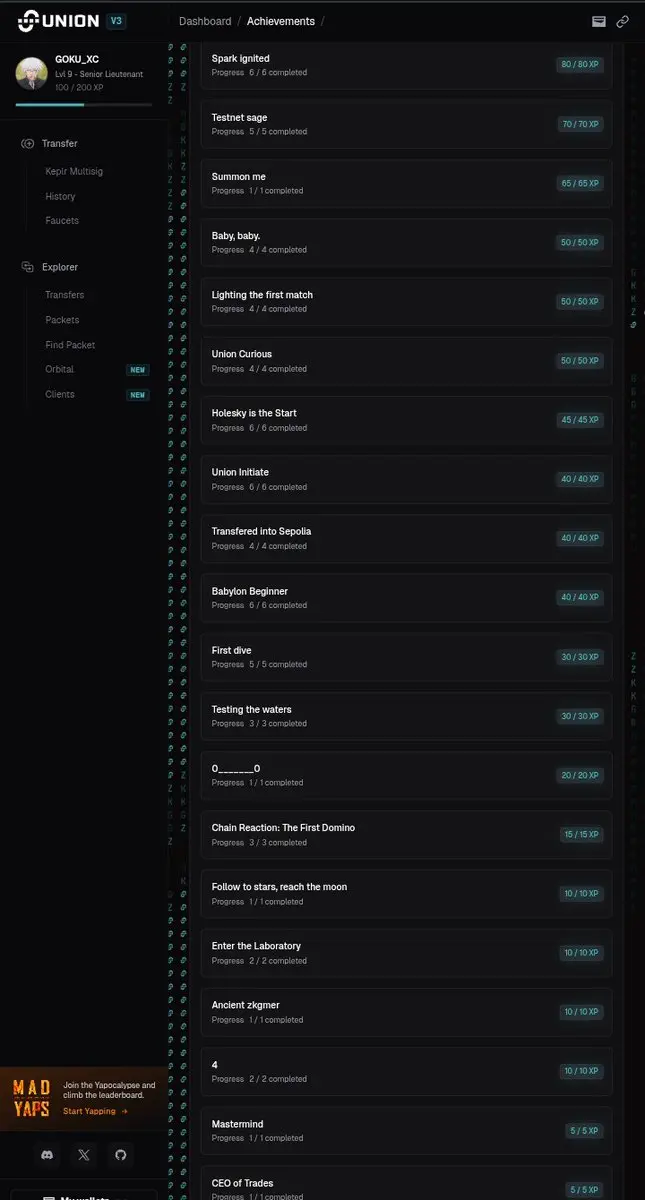Expand the Testnet sage achievement card
Screen dimensions: 645x1200
tap(406, 124)
